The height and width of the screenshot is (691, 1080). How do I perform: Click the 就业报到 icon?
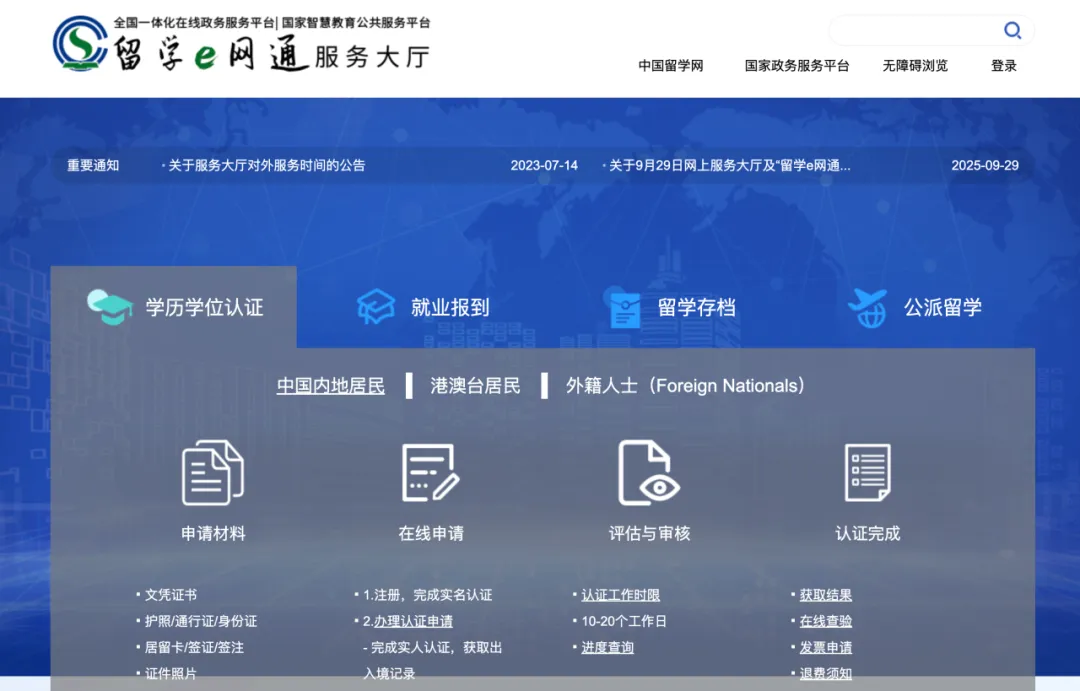click(x=374, y=307)
